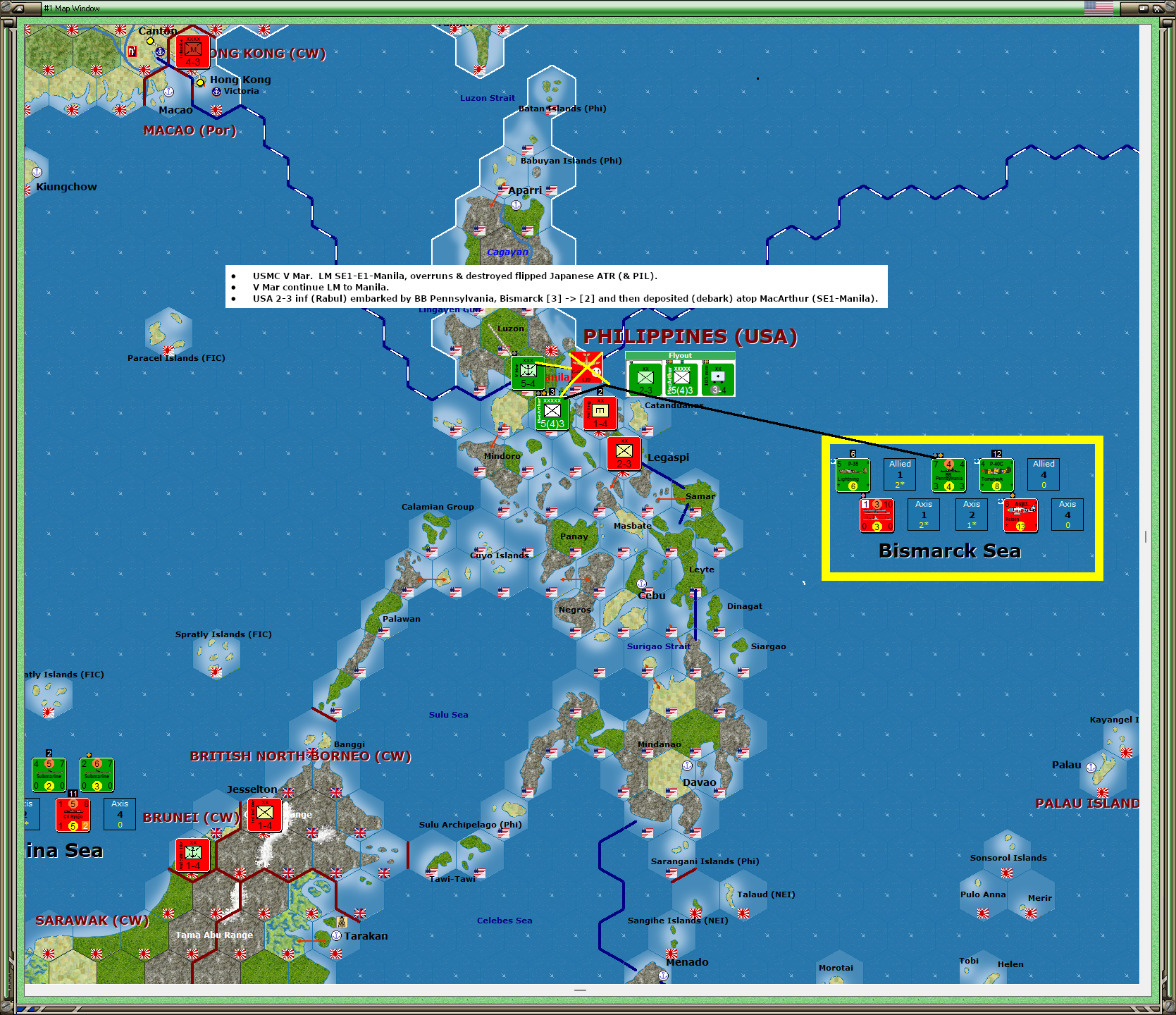
Task: Select the P-38 Lightning air unit
Action: click(853, 475)
